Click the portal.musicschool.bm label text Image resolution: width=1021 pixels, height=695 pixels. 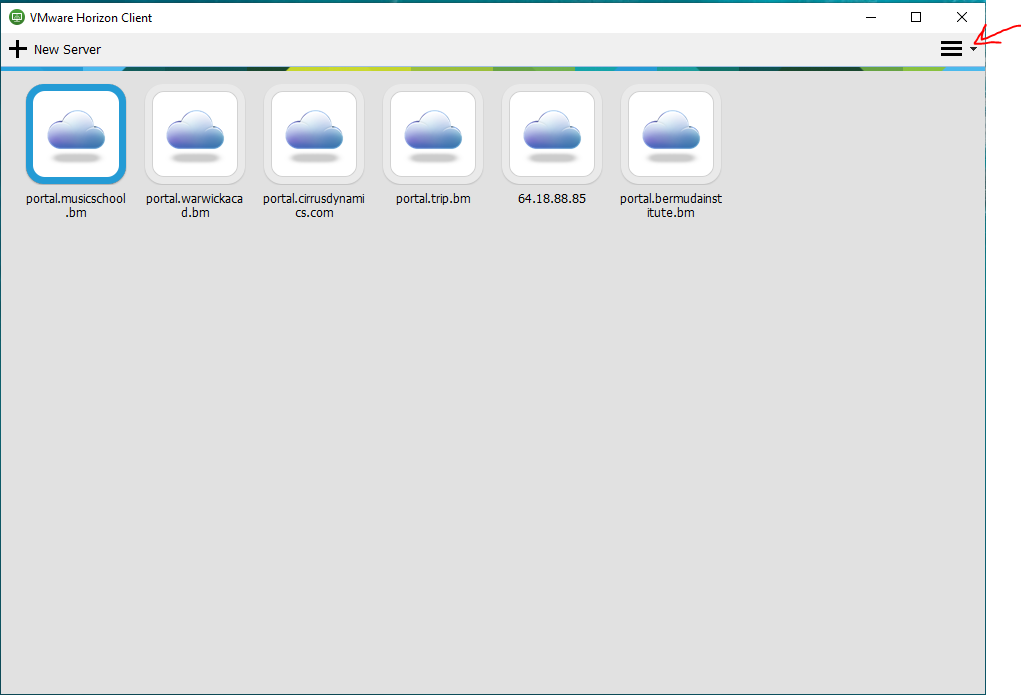pos(76,206)
